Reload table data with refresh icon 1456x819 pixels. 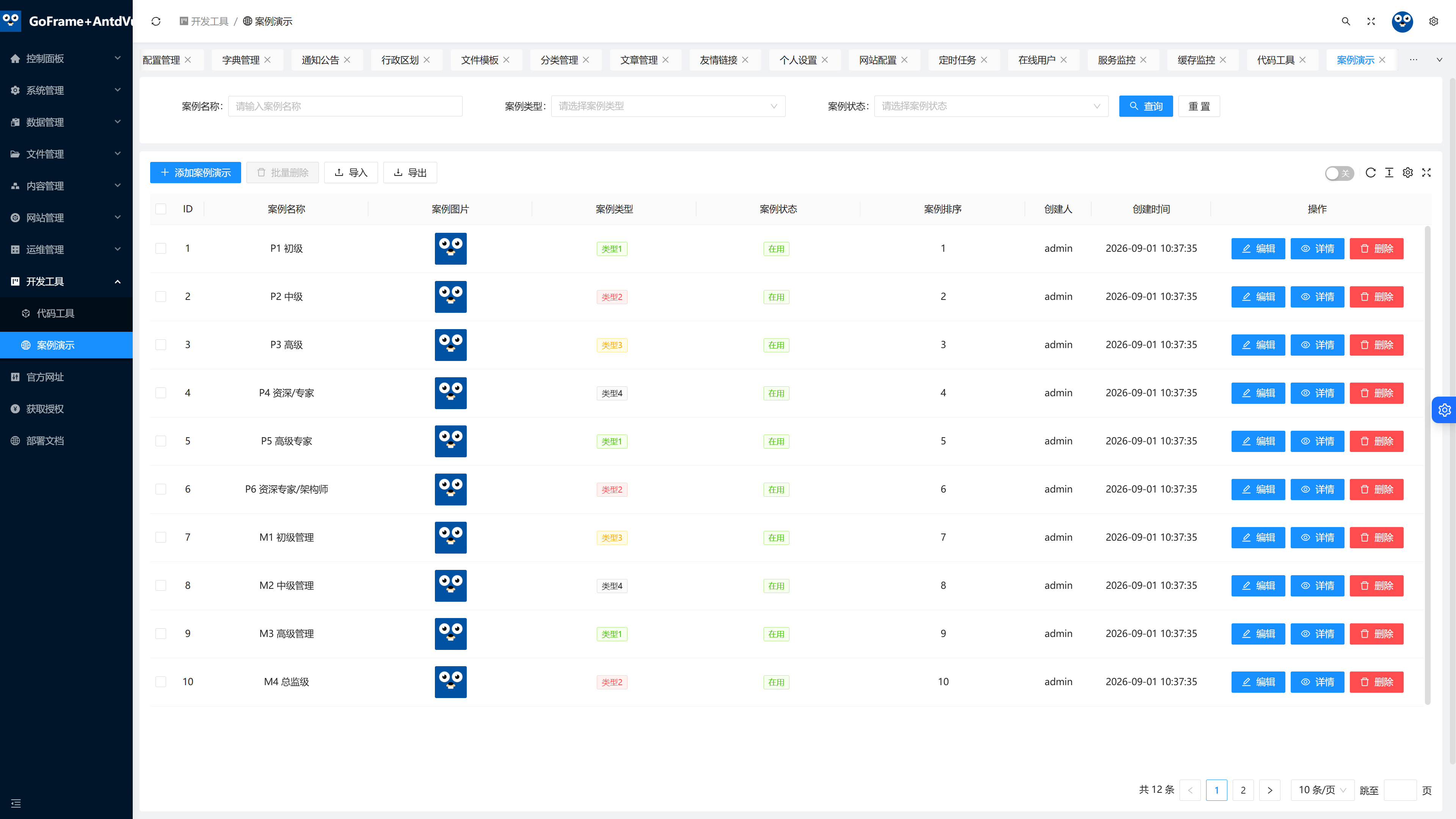click(1371, 173)
